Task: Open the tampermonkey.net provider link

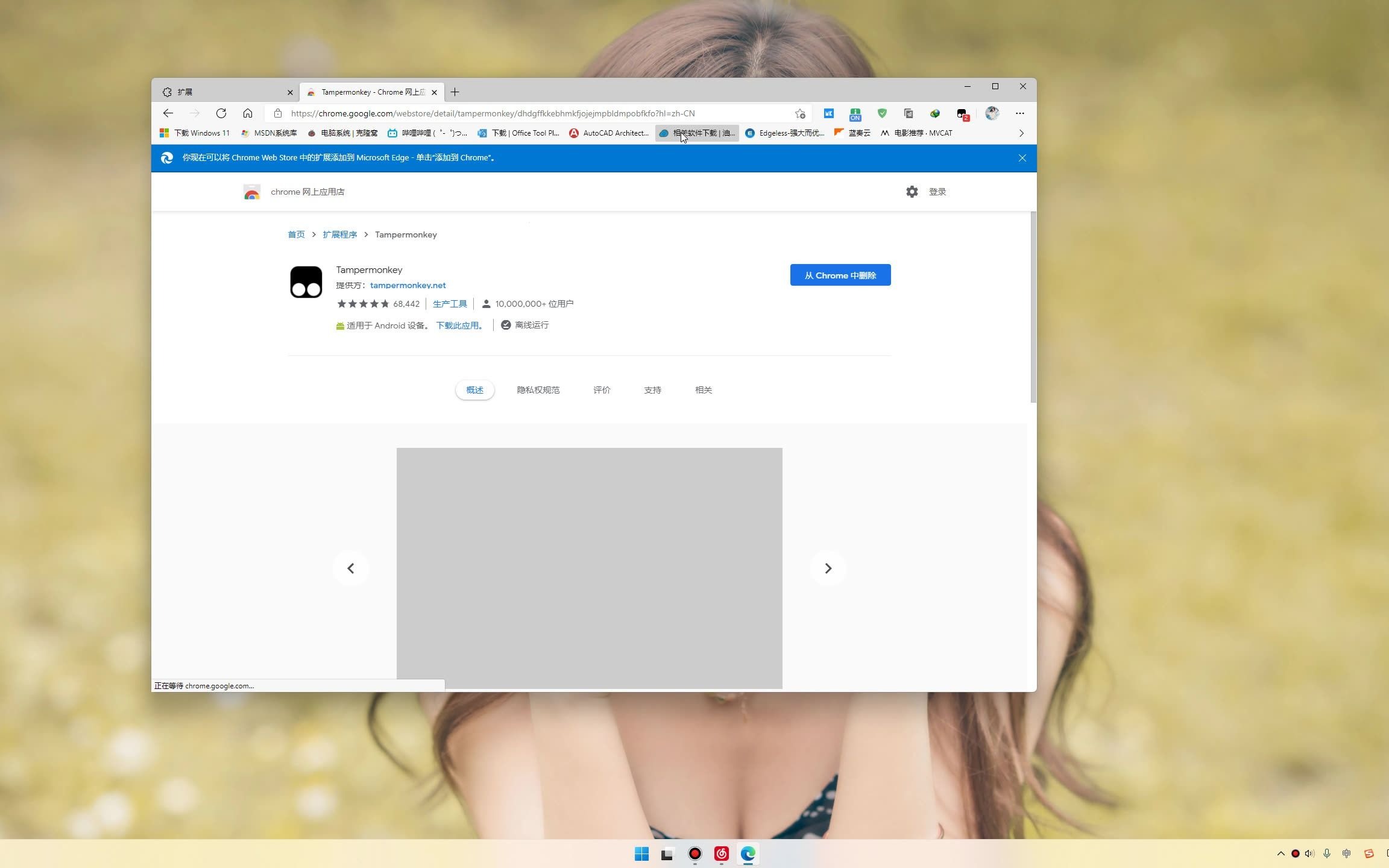Action: tap(408, 285)
